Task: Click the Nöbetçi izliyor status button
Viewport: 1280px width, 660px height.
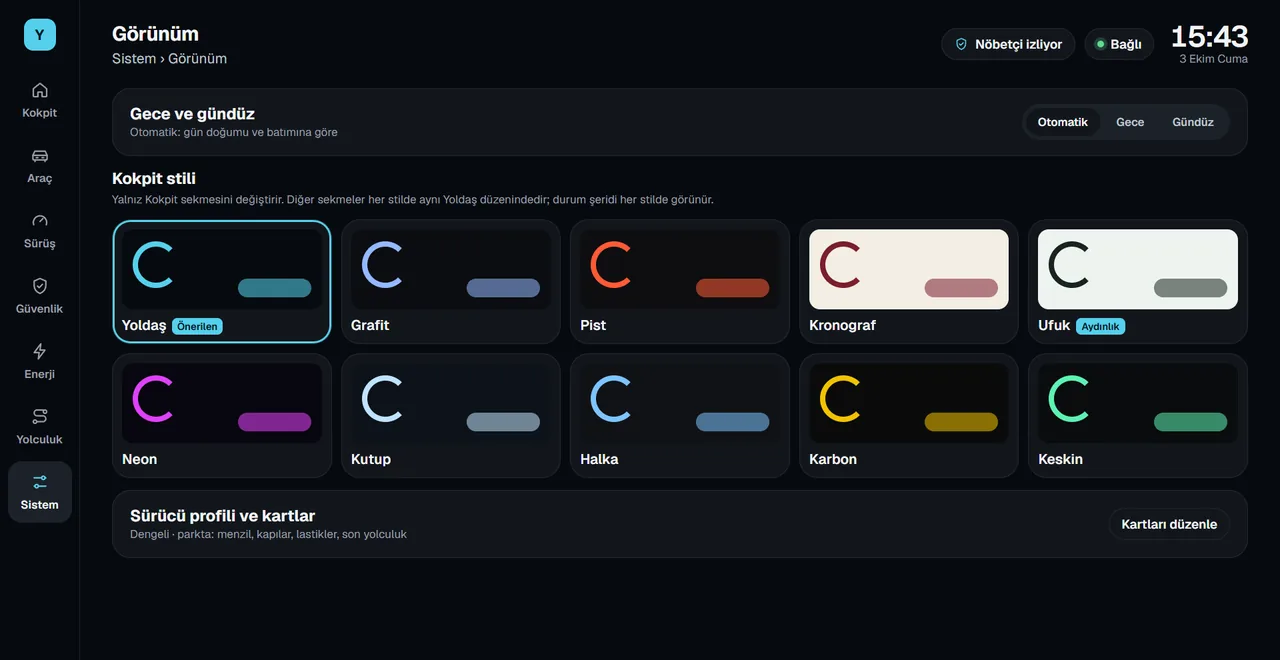Action: pyautogui.click(x=1008, y=44)
